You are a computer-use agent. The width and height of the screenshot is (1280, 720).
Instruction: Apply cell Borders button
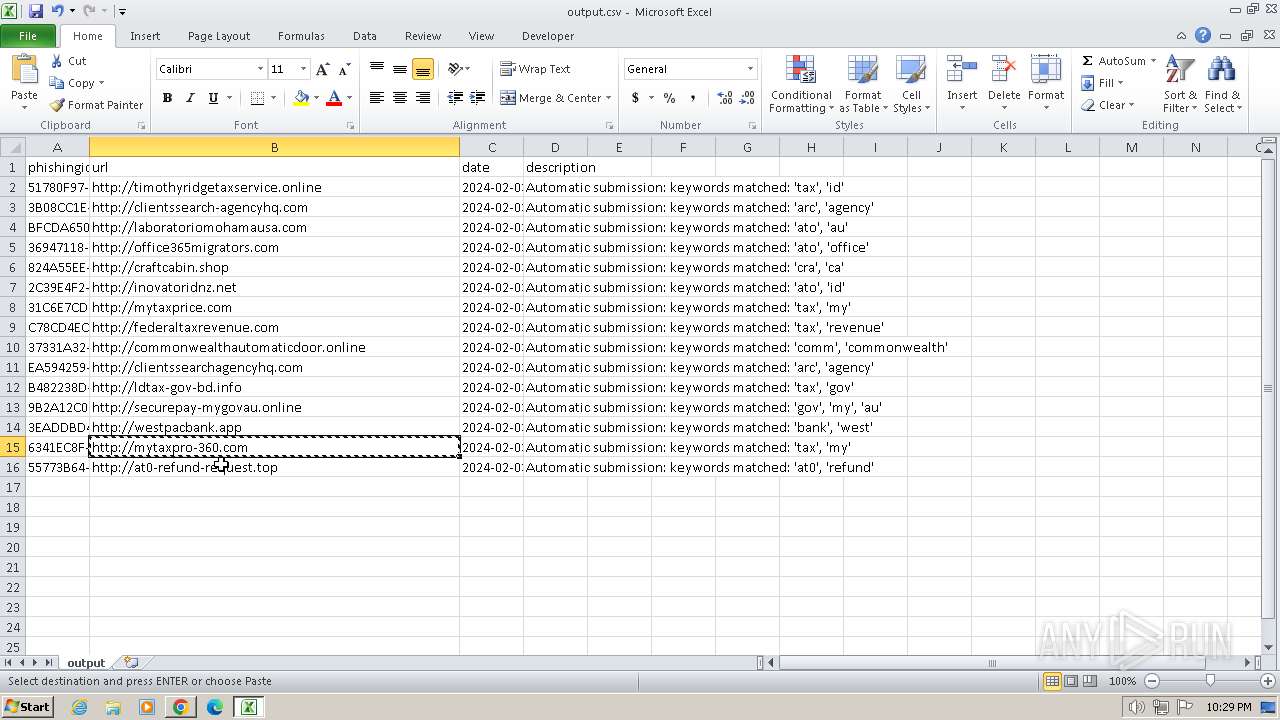tap(257, 98)
